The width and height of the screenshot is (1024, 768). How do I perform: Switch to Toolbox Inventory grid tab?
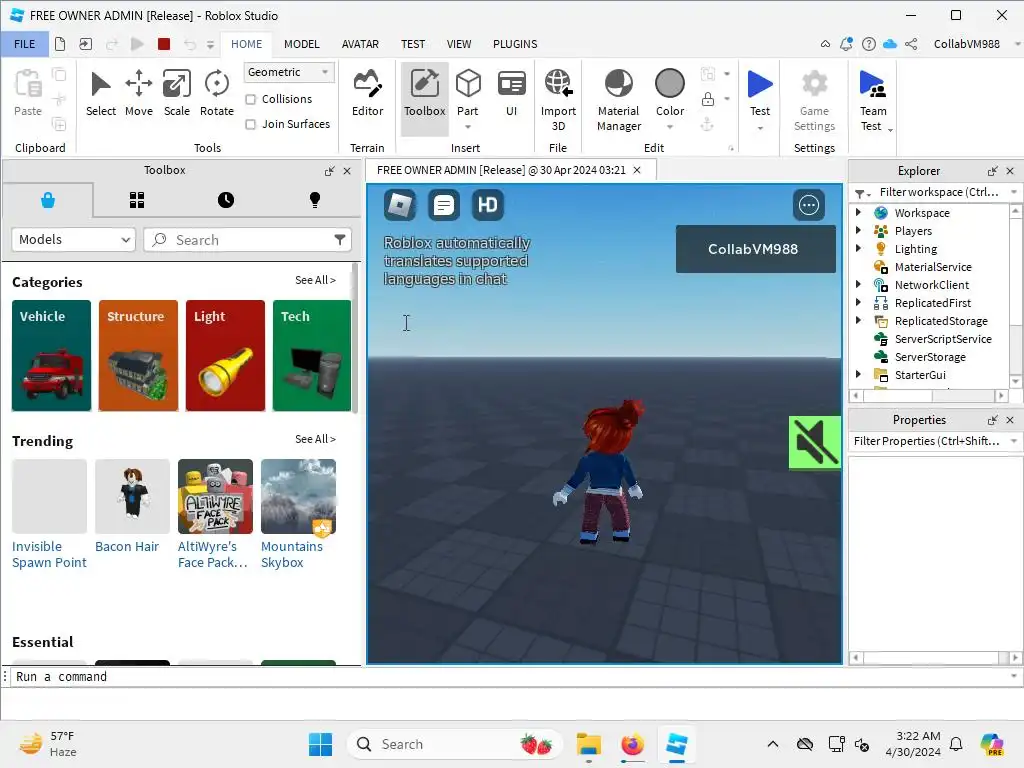[x=136, y=200]
